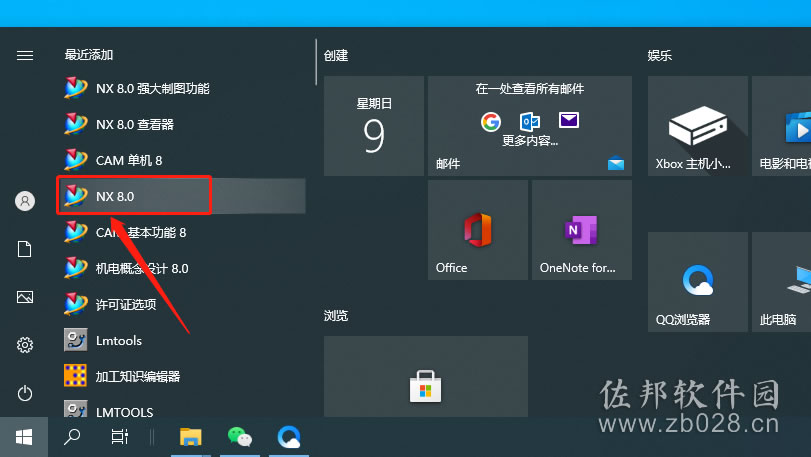Open File Explorer from taskbar

pyautogui.click(x=190, y=437)
